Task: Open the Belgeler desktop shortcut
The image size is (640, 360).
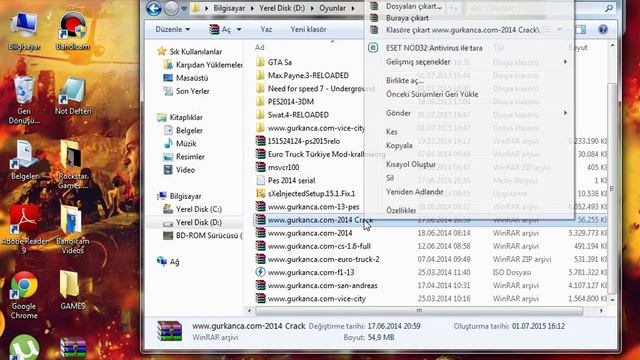Action: (x=24, y=160)
